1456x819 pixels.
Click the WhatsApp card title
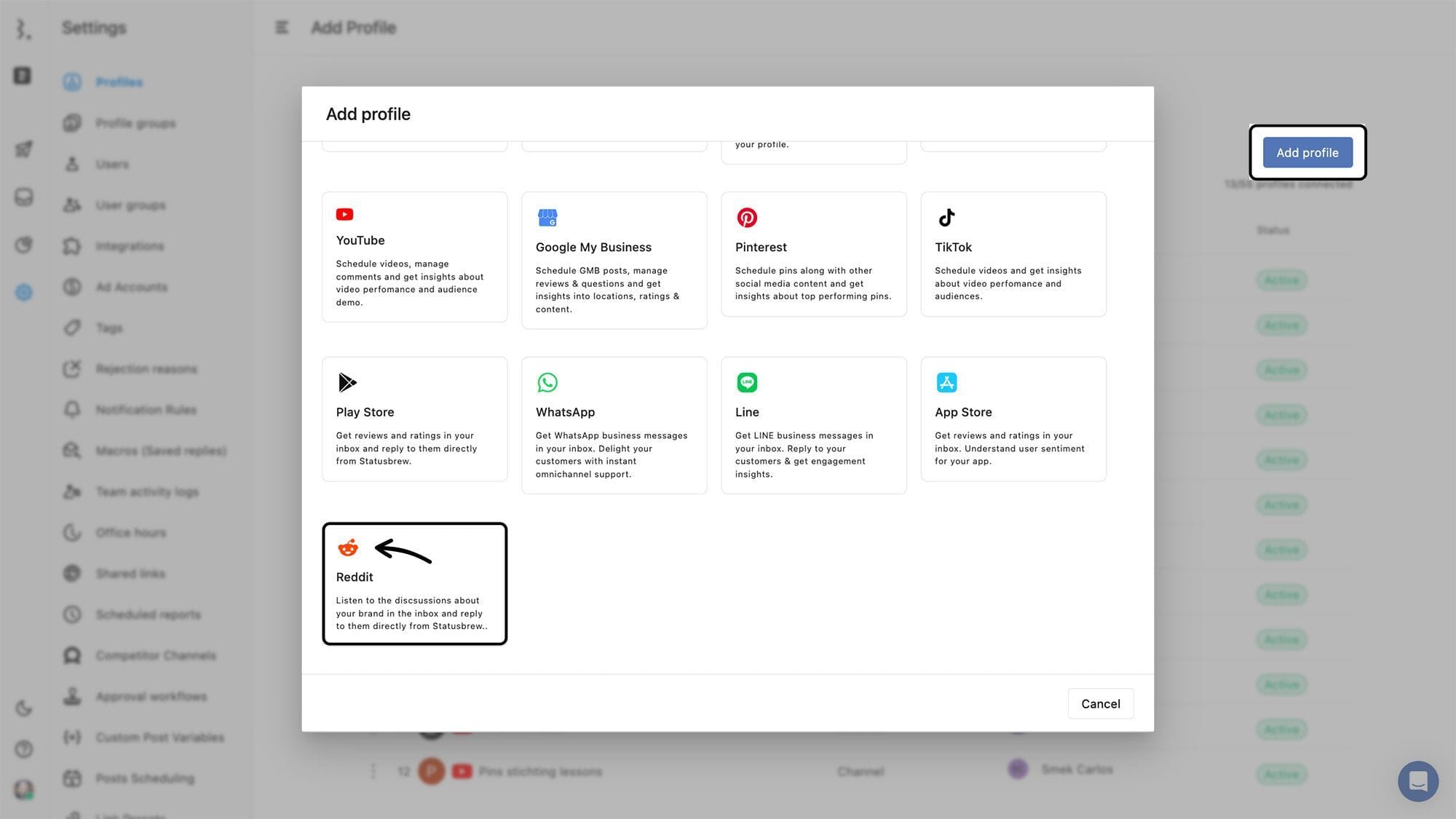point(565,412)
